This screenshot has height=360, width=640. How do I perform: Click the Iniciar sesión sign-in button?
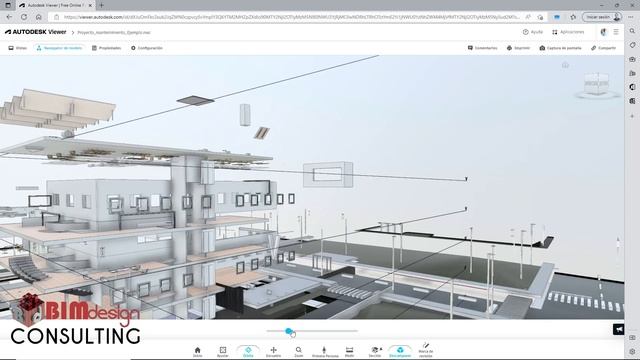602,17
